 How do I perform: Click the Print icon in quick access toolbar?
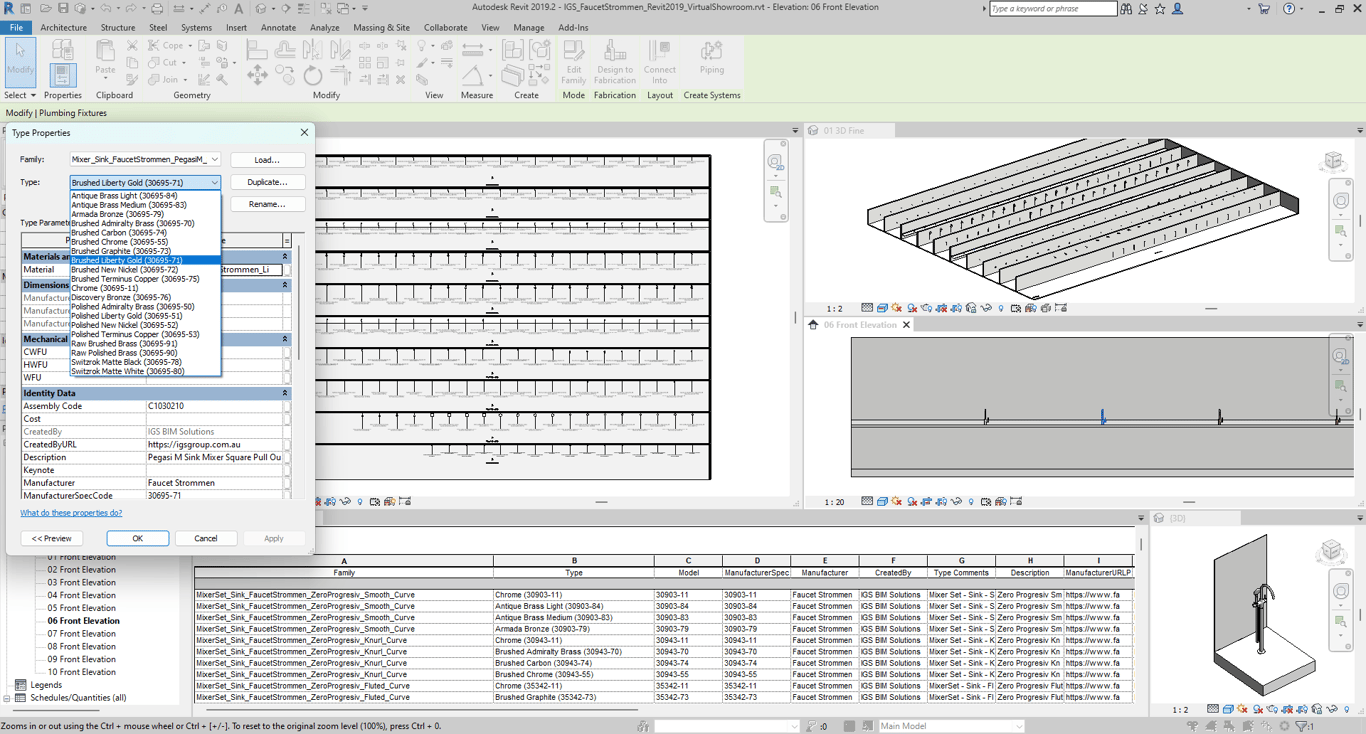tap(157, 9)
